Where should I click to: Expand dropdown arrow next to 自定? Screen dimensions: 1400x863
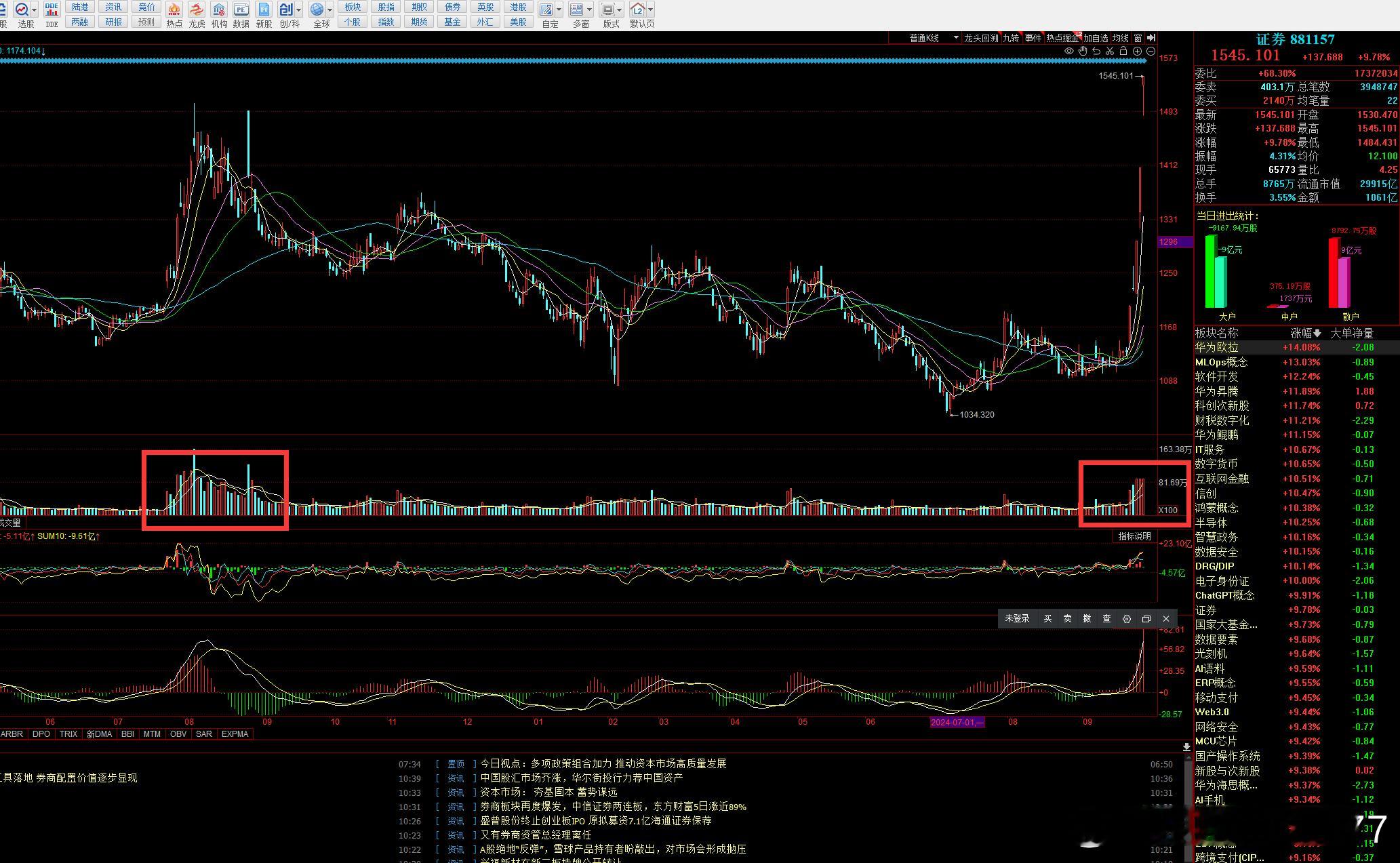pyautogui.click(x=559, y=9)
